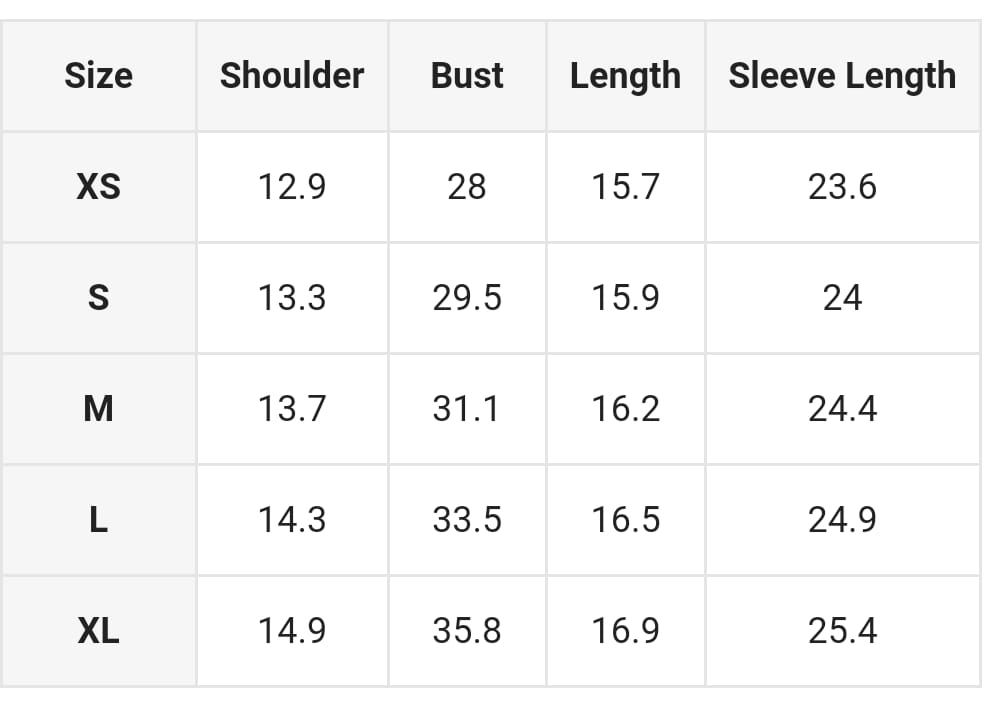Click the S size row label
The height and width of the screenshot is (722, 982).
(x=98, y=298)
